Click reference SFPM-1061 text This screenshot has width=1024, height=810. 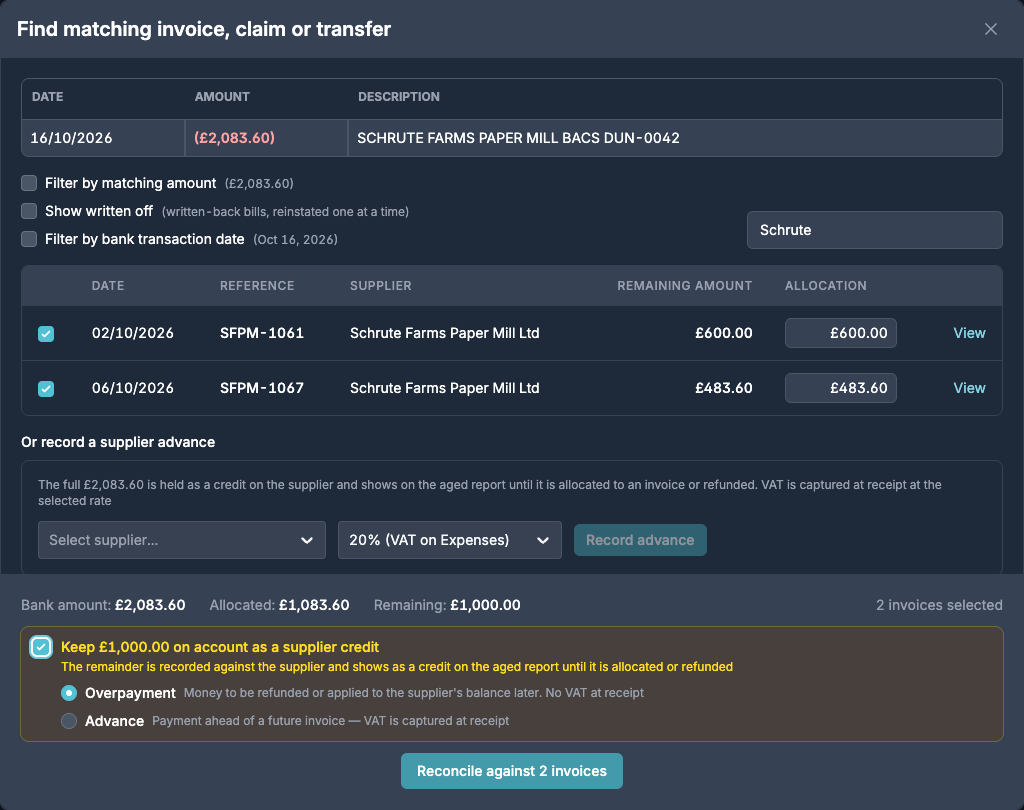click(262, 333)
